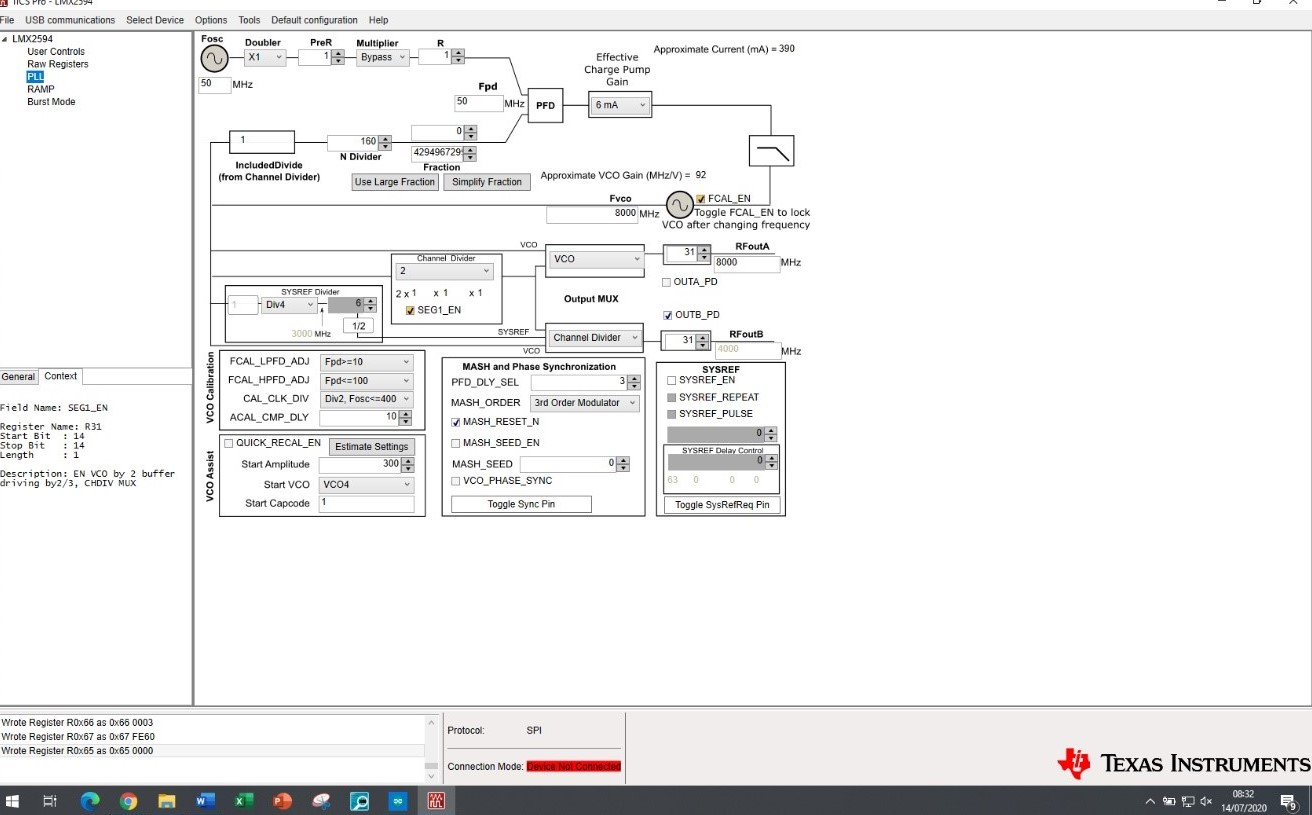
Task: Open the Channel Divider value dropdown
Action: pyautogui.click(x=445, y=271)
